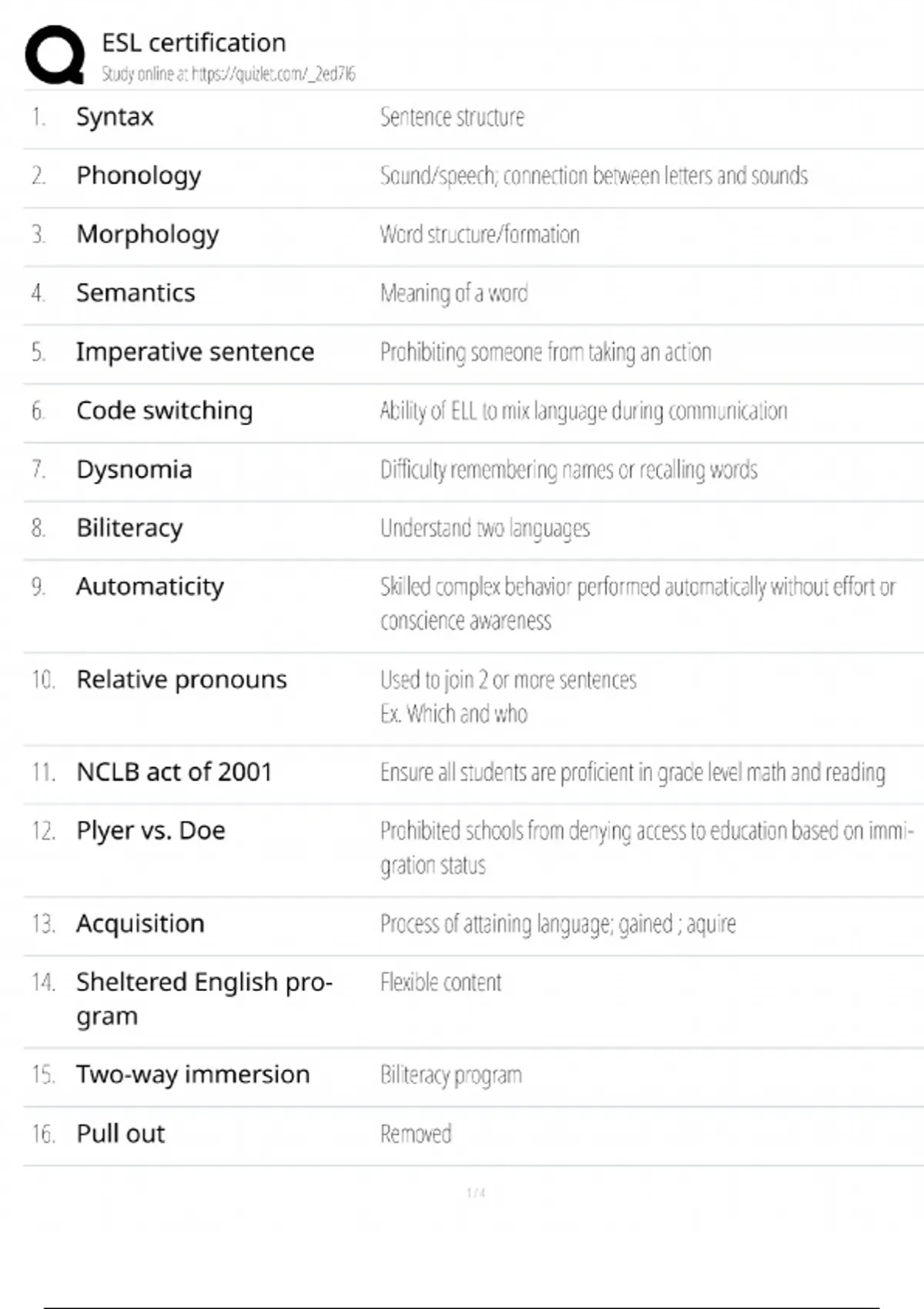Select the Phonology term
This screenshot has height=1309, width=924.
(x=139, y=176)
